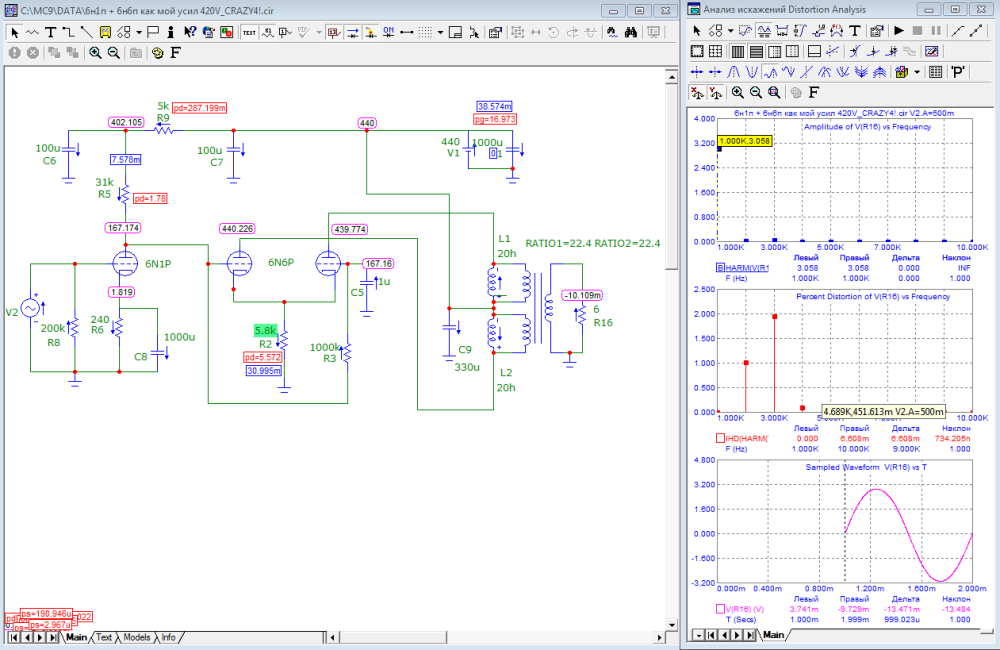Select the Text tool in schematic toolbar
Viewport: 1000px width, 650px height.
pos(51,31)
